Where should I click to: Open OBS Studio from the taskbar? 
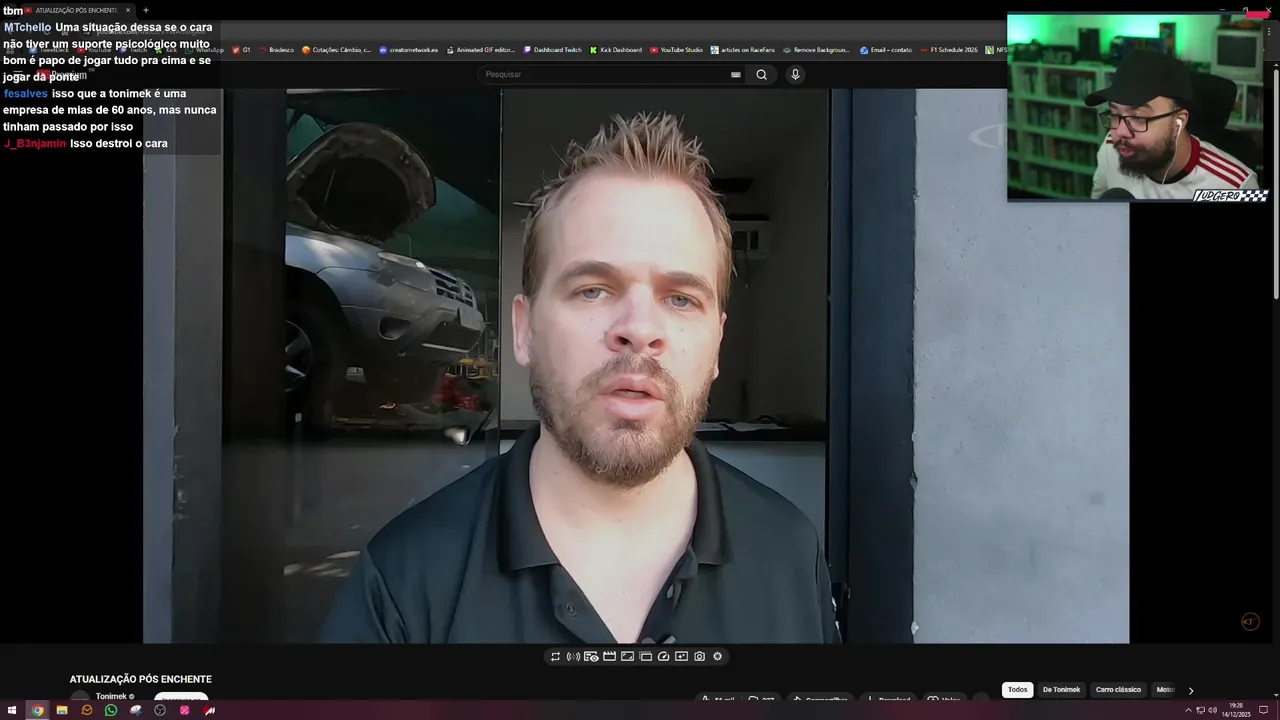[x=160, y=710]
